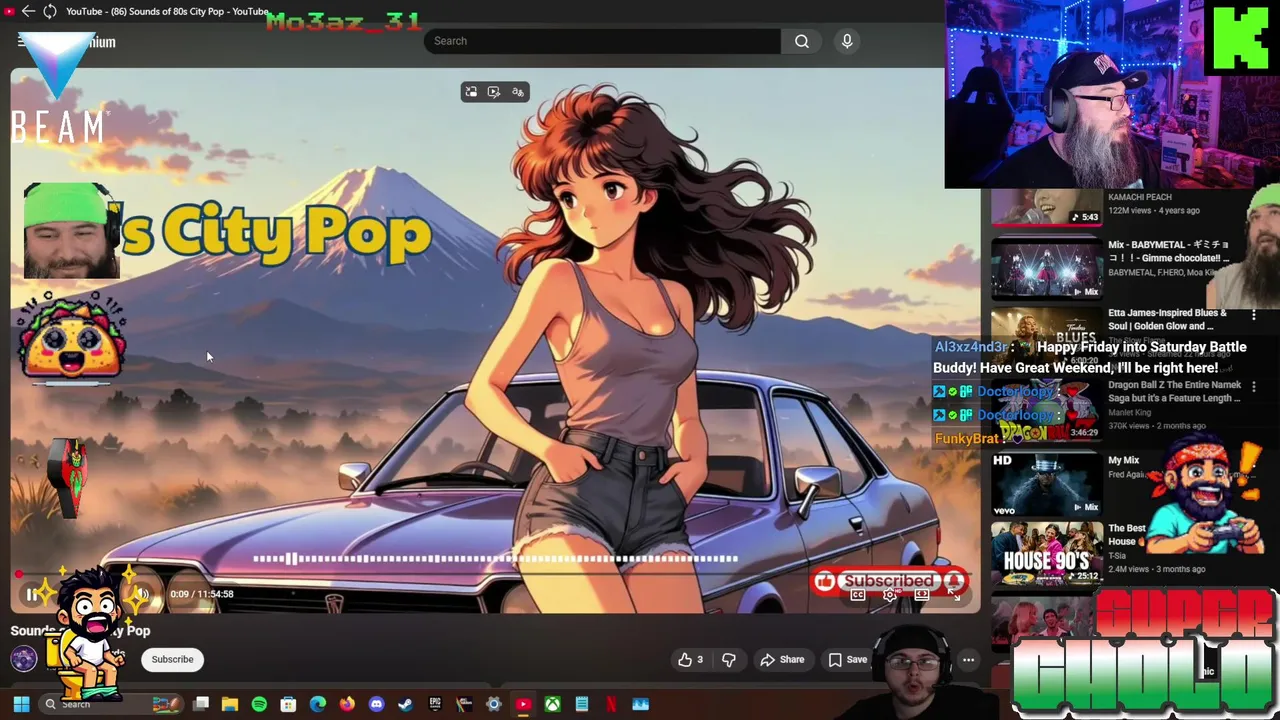Open Firefox from the taskbar
The width and height of the screenshot is (1280, 720).
click(x=347, y=704)
